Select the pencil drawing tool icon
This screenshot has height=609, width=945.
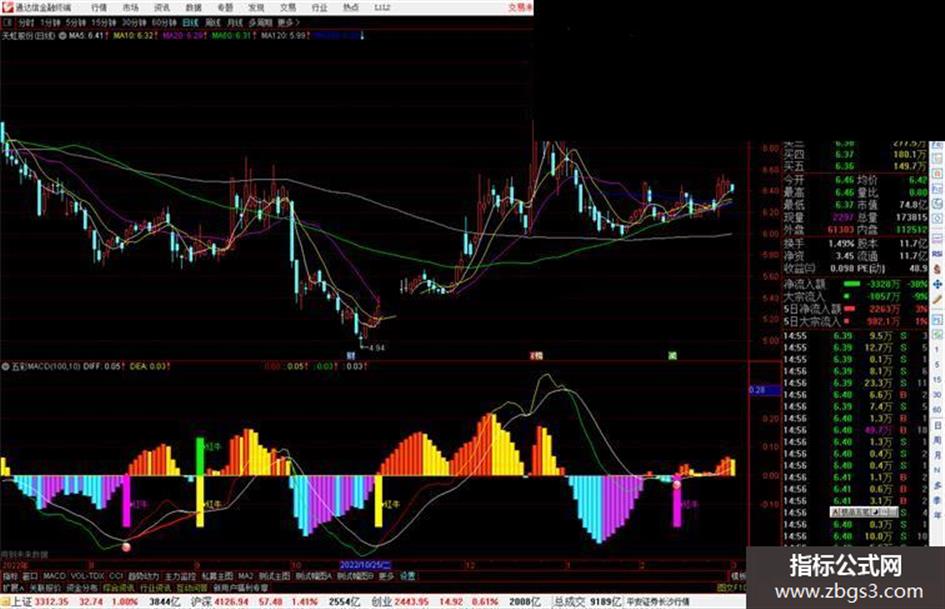point(937,299)
